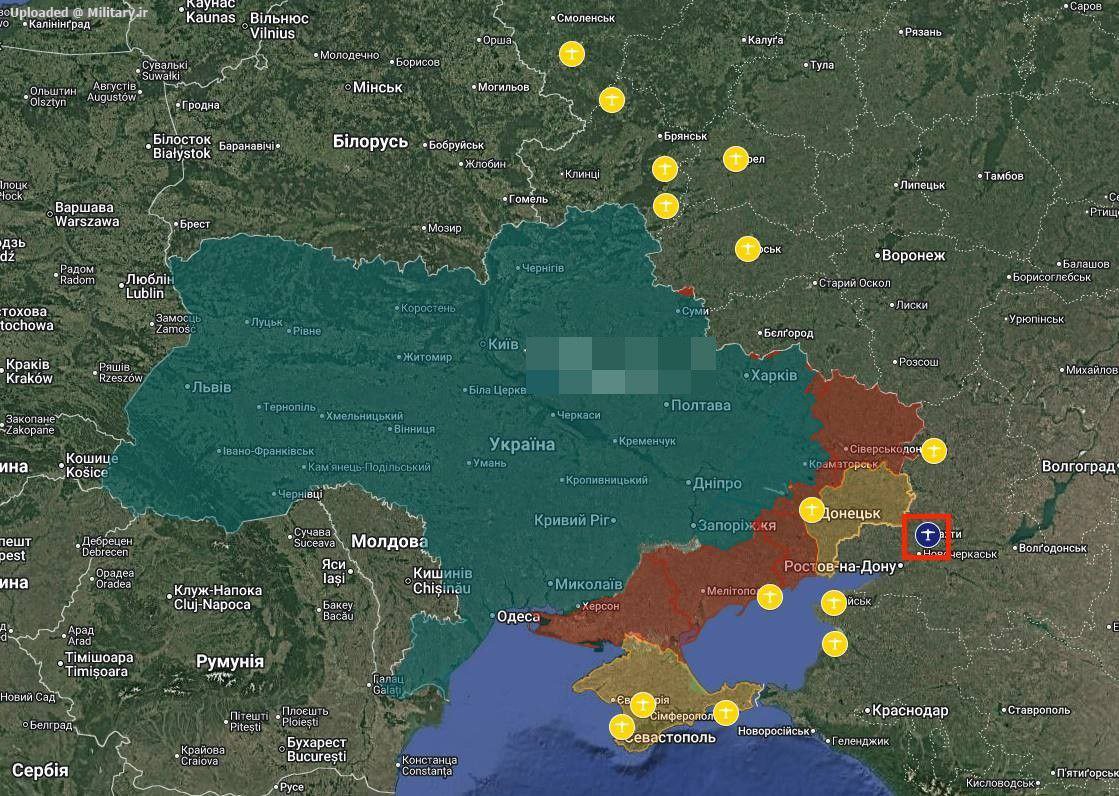Click the Київ city label
The image size is (1119, 796).
tap(503, 343)
